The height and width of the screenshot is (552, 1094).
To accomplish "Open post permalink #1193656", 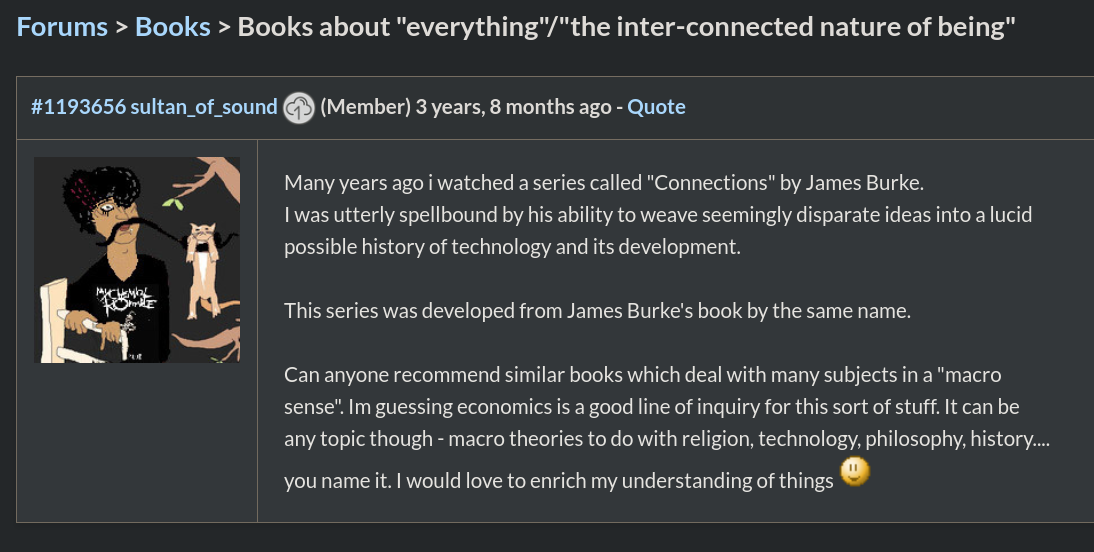I will [x=78, y=107].
